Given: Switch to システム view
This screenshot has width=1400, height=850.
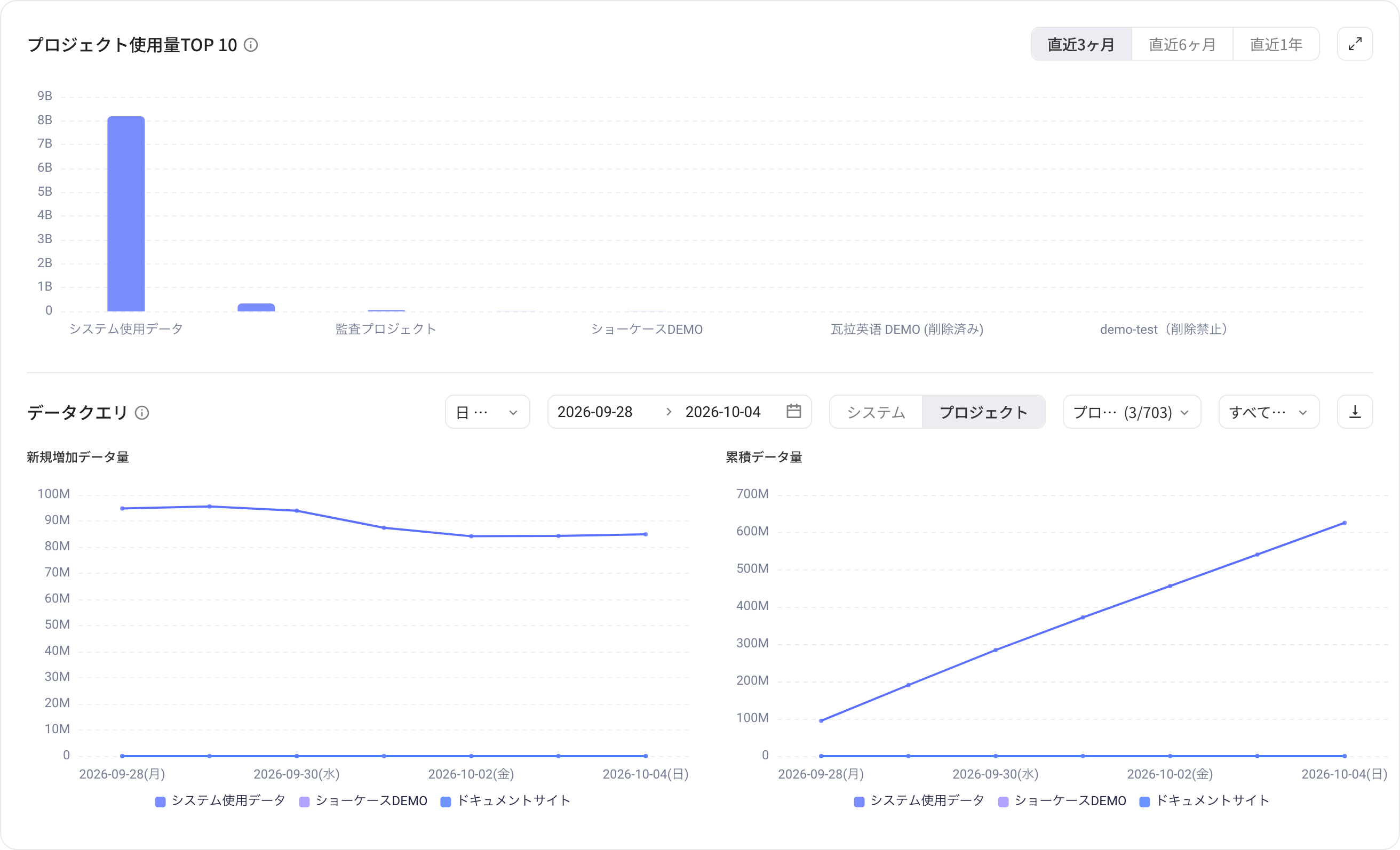Looking at the screenshot, I should [876, 412].
